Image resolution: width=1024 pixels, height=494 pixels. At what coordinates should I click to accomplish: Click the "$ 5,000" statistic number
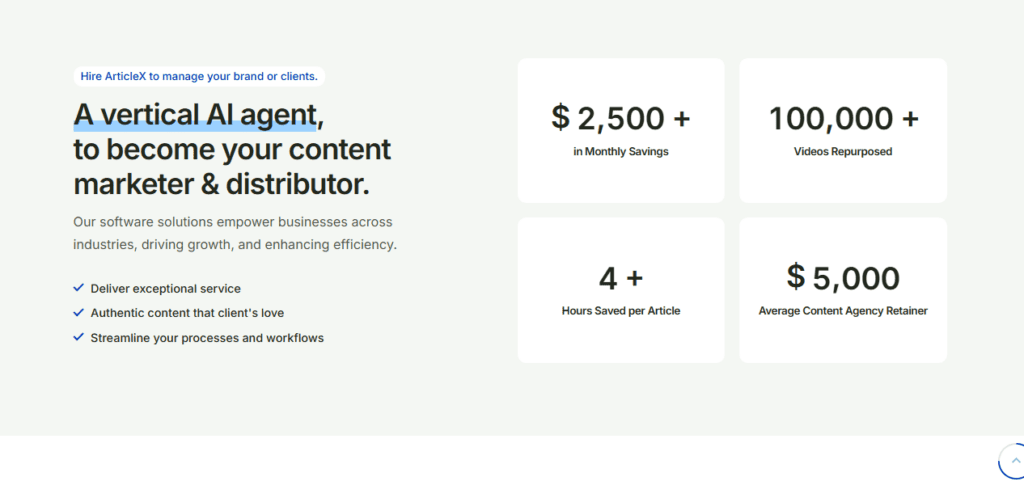(843, 277)
